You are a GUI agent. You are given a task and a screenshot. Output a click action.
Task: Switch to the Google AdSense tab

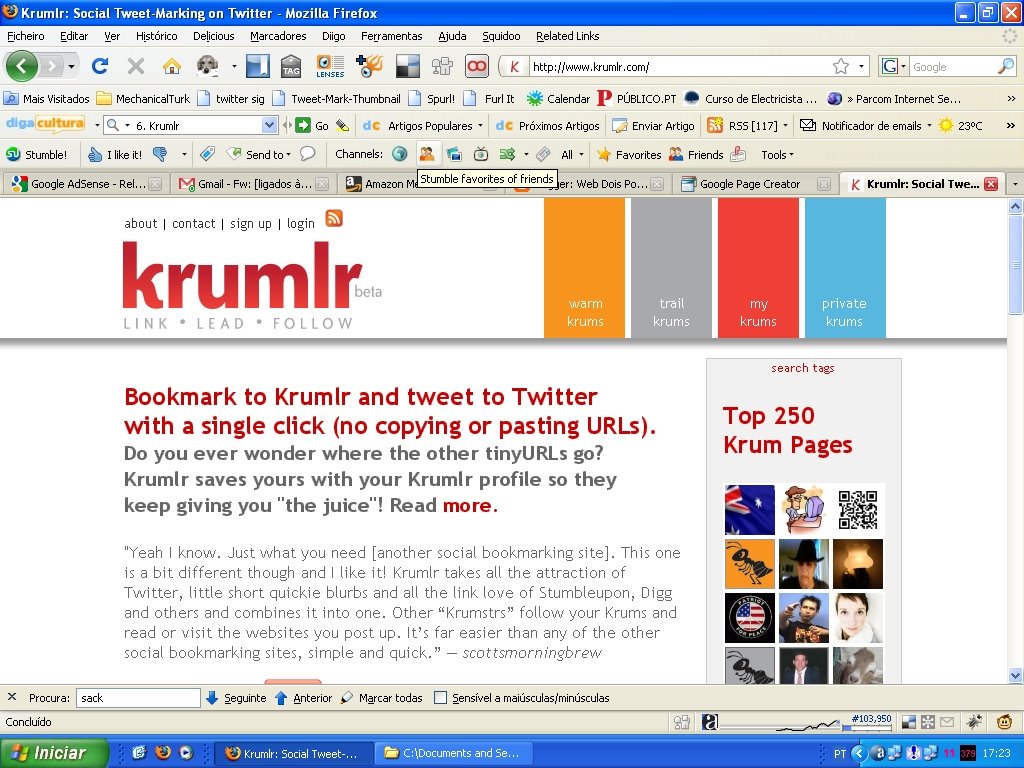pyautogui.click(x=86, y=184)
